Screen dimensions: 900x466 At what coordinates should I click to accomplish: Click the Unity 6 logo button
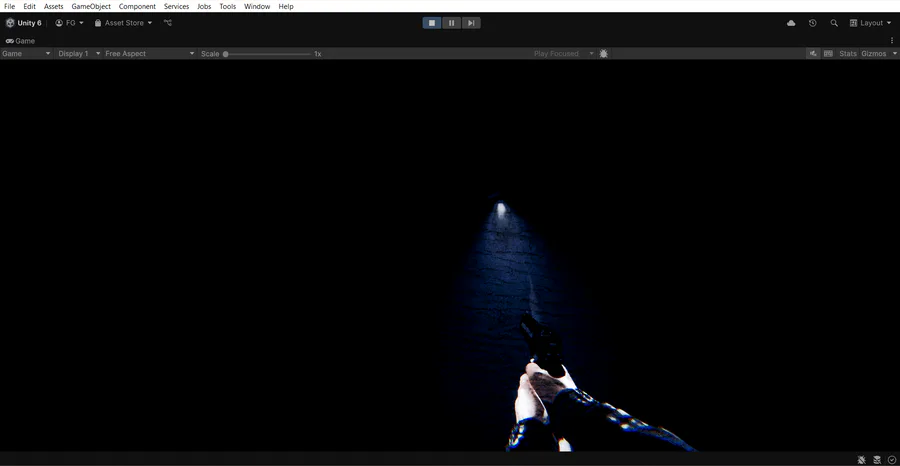coord(24,23)
